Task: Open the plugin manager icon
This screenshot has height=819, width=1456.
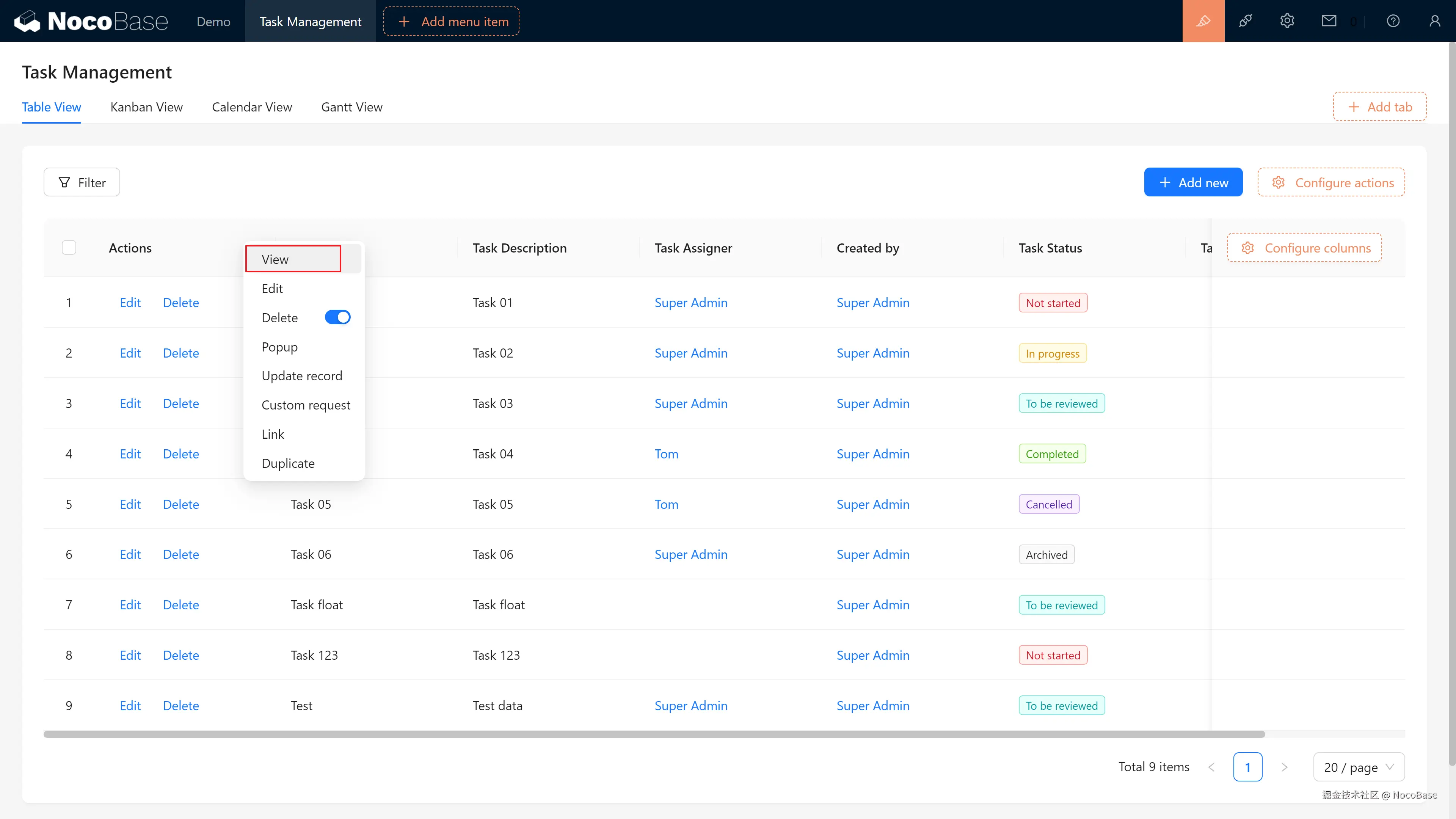Action: click(1245, 21)
